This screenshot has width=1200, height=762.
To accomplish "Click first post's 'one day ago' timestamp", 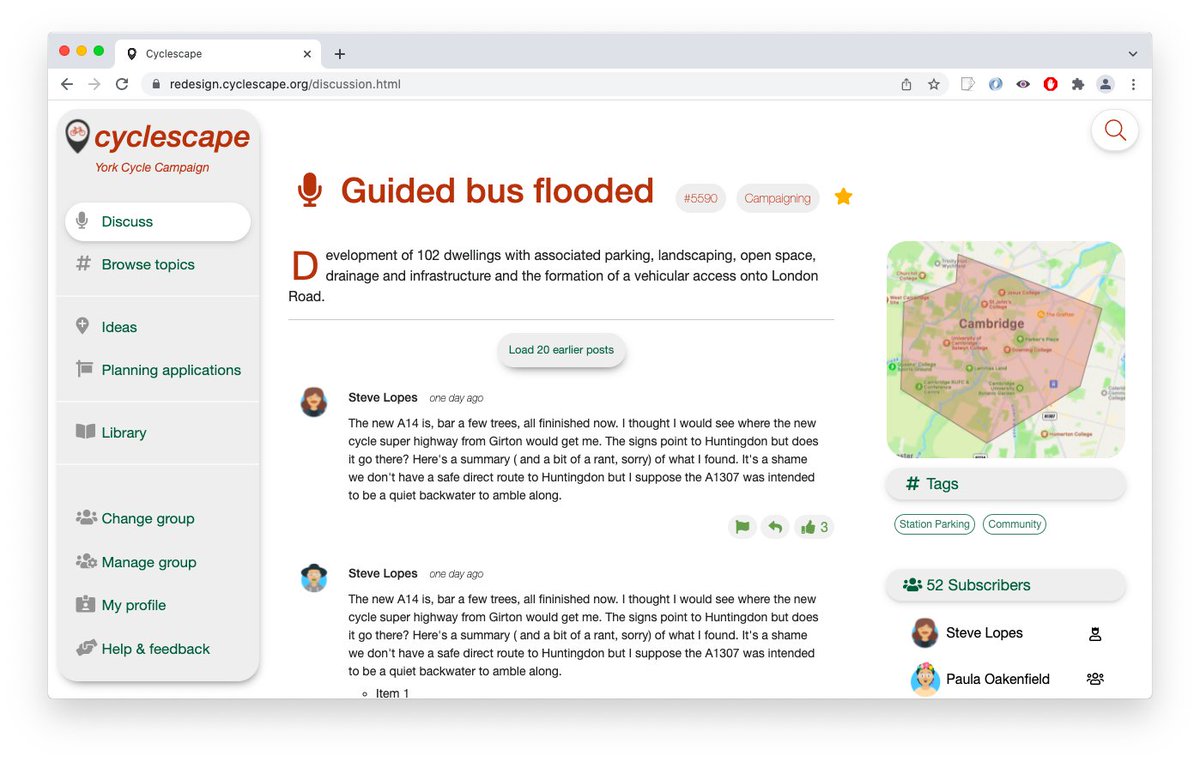I will coord(456,399).
